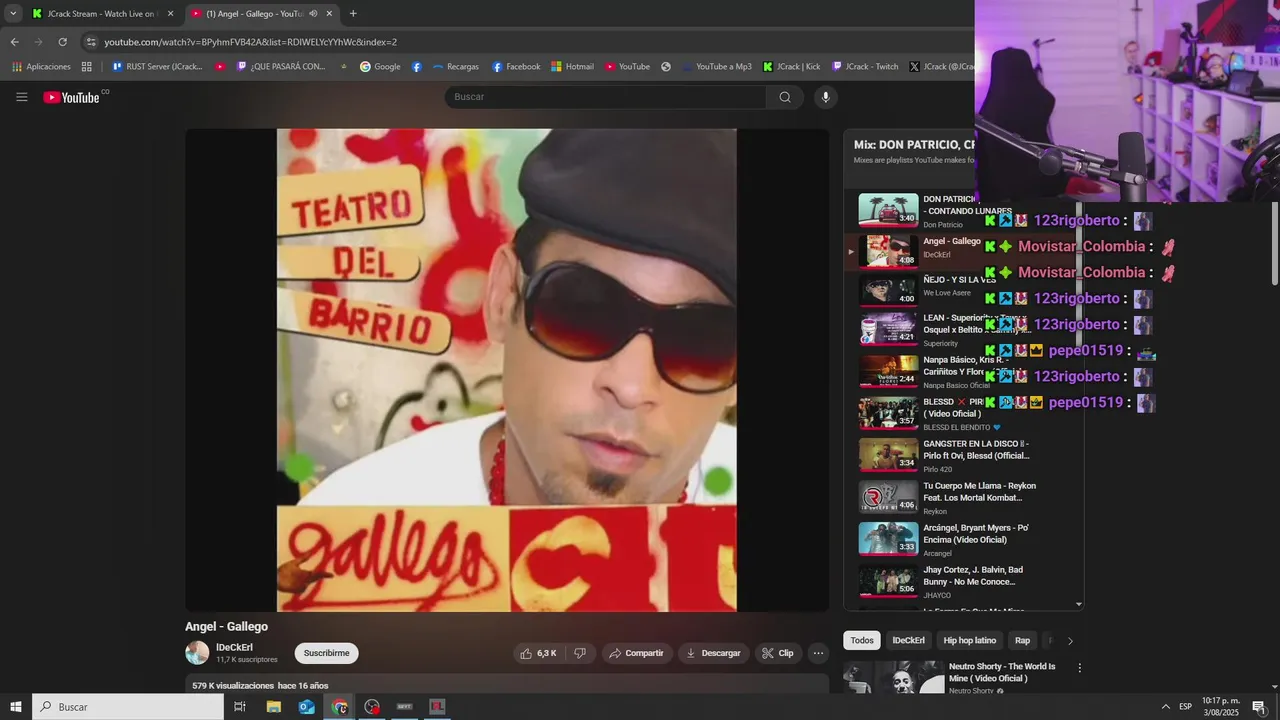Screen dimensions: 1280x720
Task: Click in the YouTube Buscar search field
Action: [x=605, y=97]
